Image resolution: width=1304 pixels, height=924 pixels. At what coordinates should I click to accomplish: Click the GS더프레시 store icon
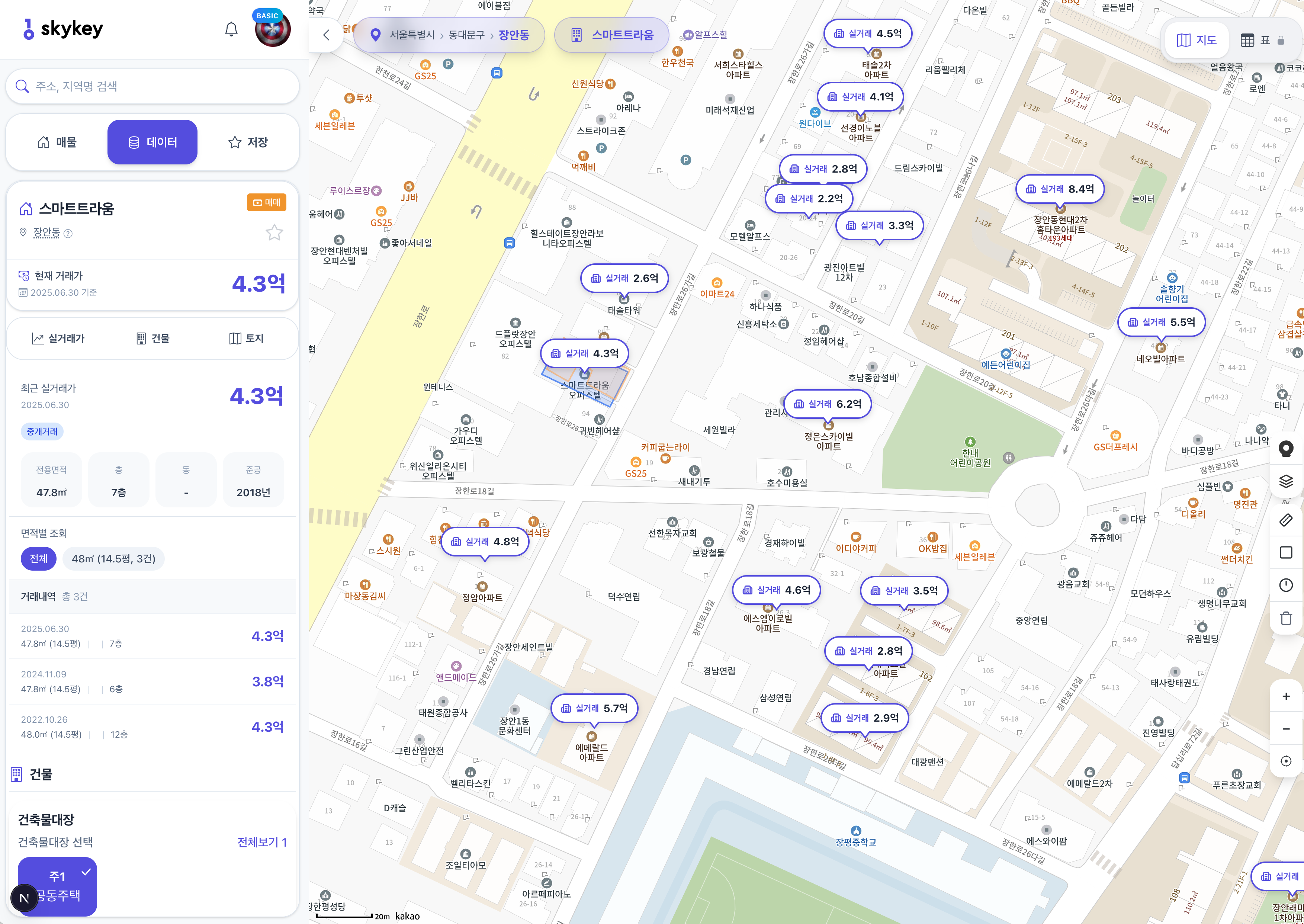pyautogui.click(x=1116, y=436)
